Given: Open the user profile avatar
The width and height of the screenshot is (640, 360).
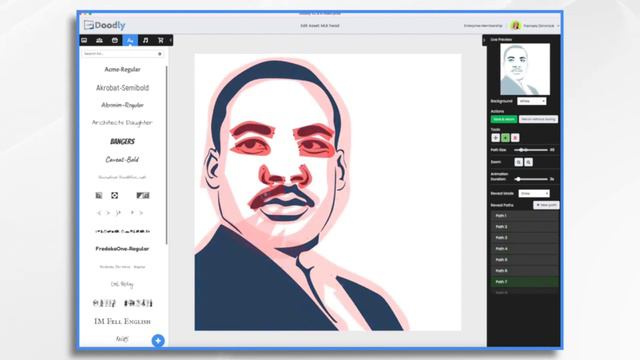Looking at the screenshot, I should (516, 25).
